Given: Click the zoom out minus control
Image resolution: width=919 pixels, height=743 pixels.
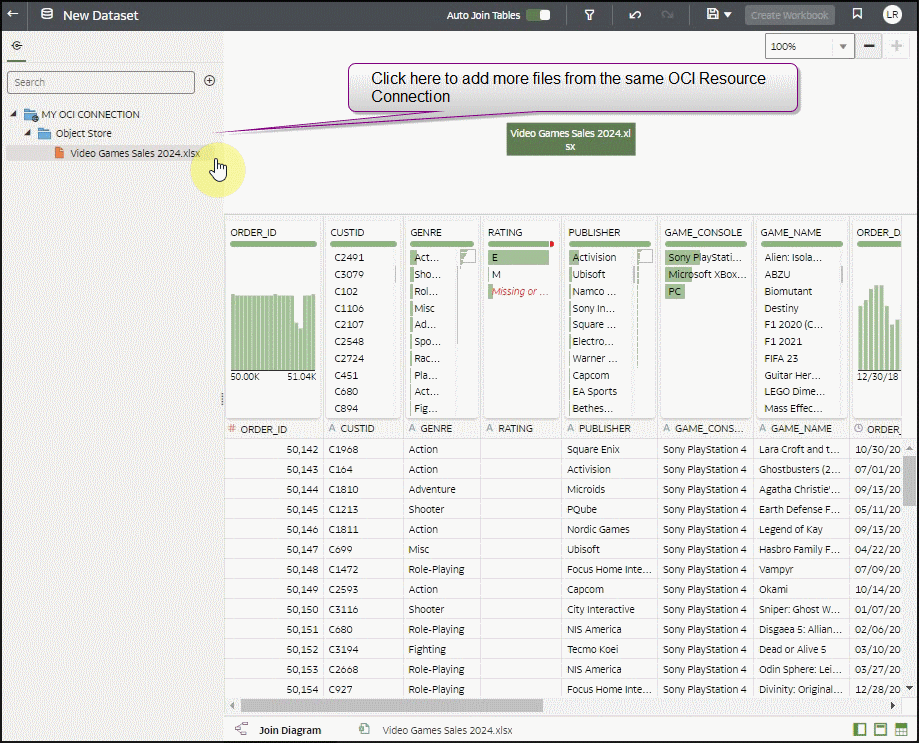Looking at the screenshot, I should point(868,46).
